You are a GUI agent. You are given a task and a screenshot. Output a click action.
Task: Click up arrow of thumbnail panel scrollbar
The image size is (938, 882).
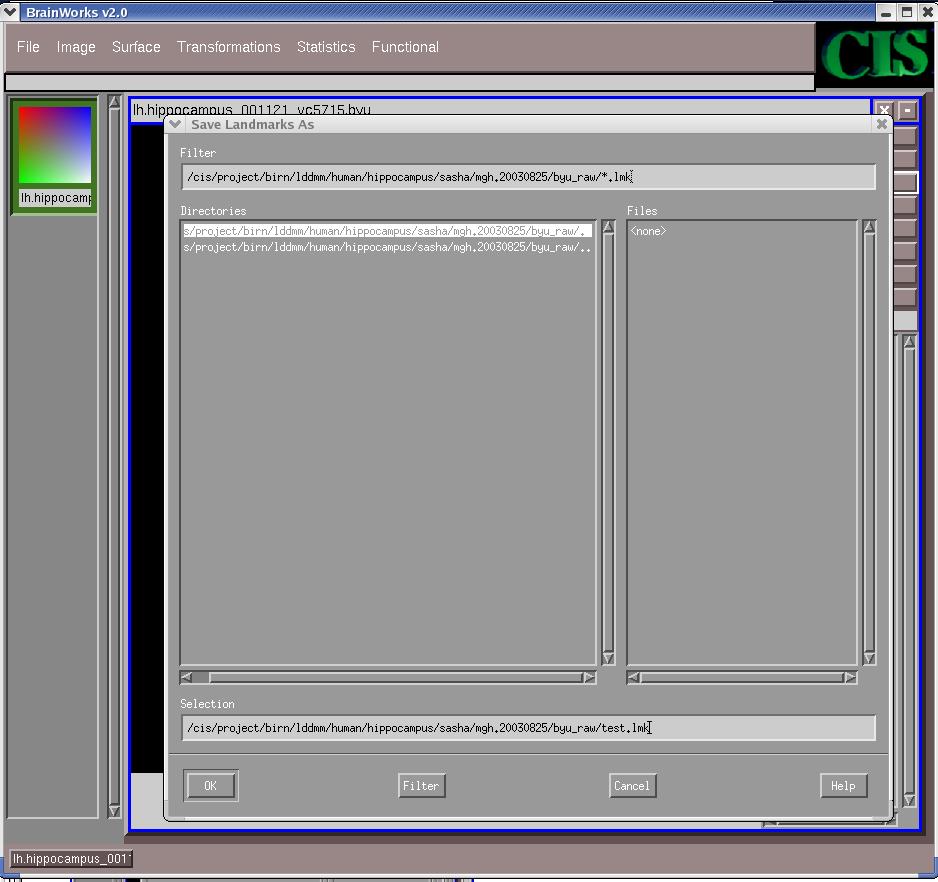click(114, 102)
